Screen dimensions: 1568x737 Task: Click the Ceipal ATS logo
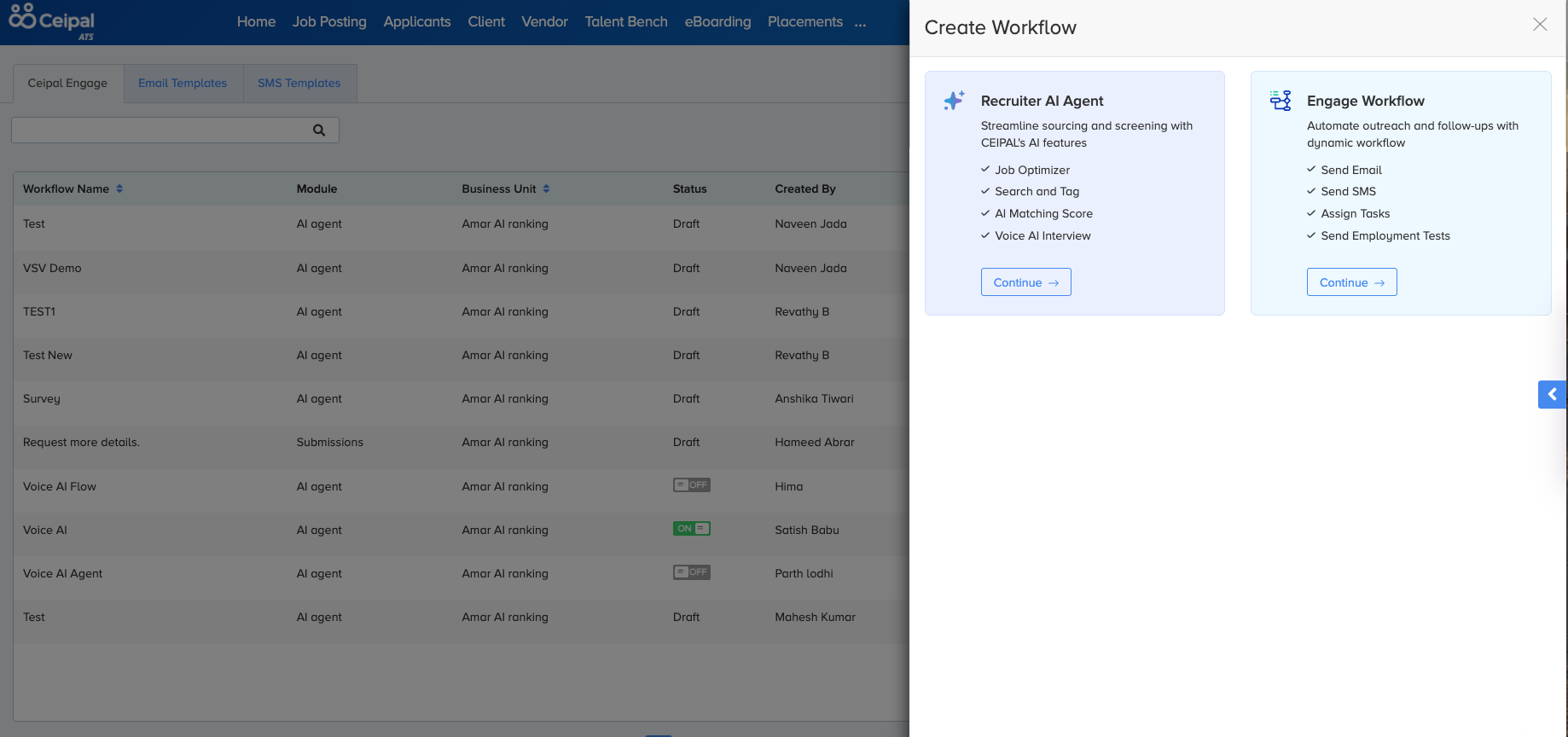click(x=52, y=20)
